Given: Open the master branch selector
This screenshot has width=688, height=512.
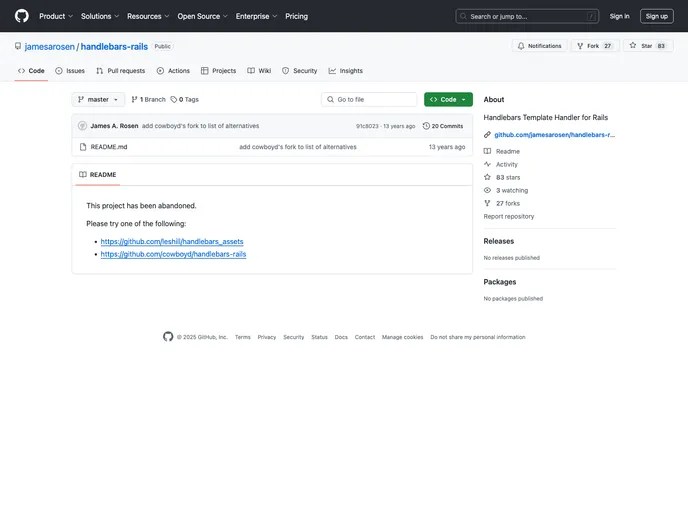Looking at the screenshot, I should pyautogui.click(x=98, y=100).
